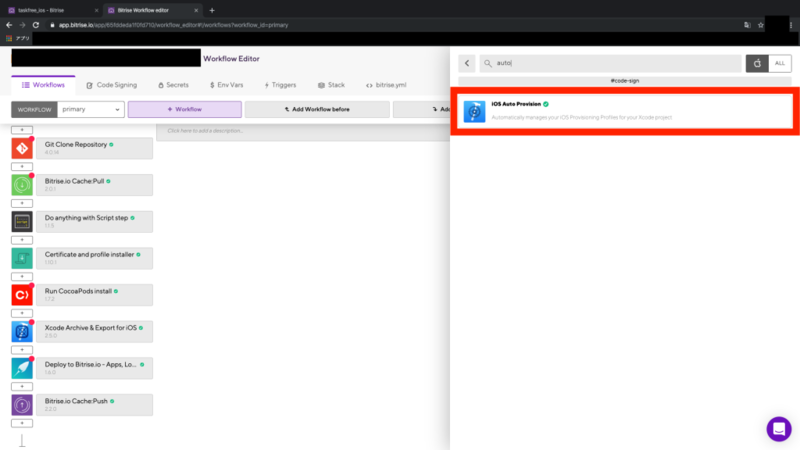Click the Run CocoaPods install icon

[22, 295]
